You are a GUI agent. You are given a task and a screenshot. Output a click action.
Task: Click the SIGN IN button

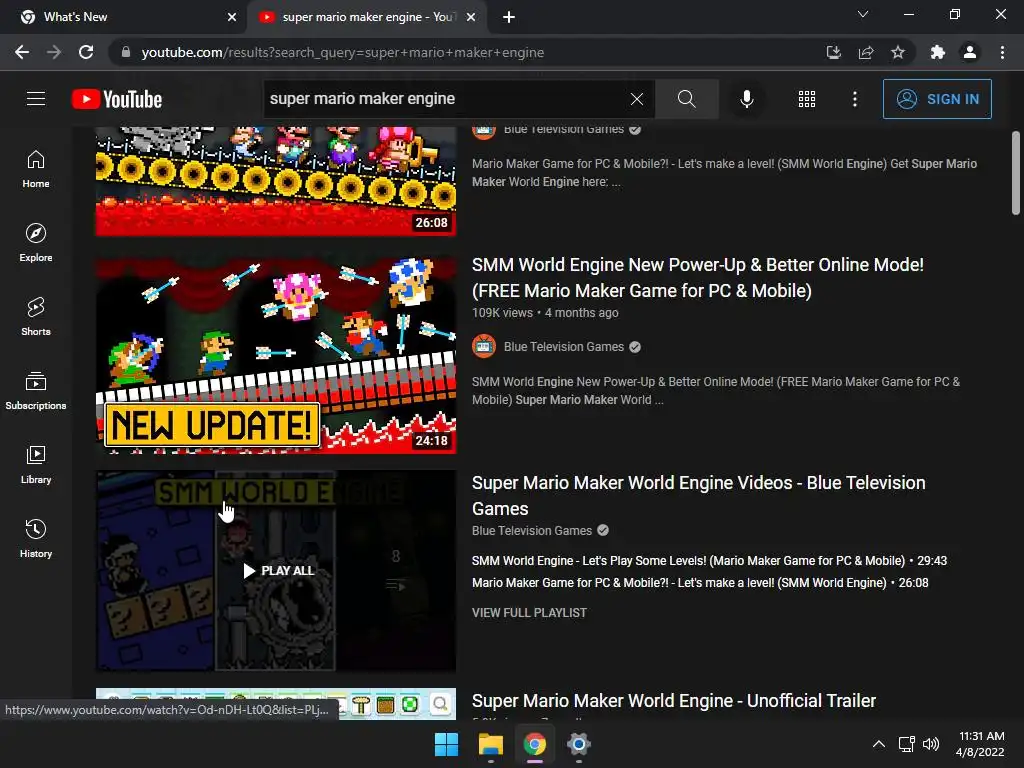937,99
